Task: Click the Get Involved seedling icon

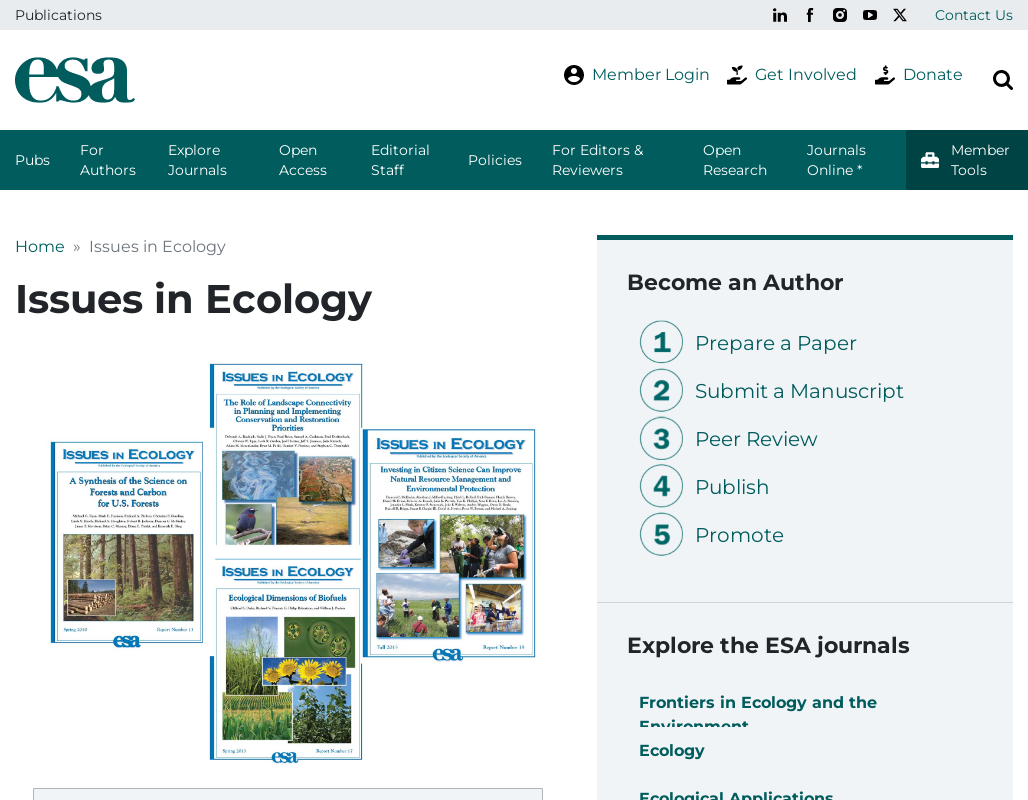Action: click(737, 75)
